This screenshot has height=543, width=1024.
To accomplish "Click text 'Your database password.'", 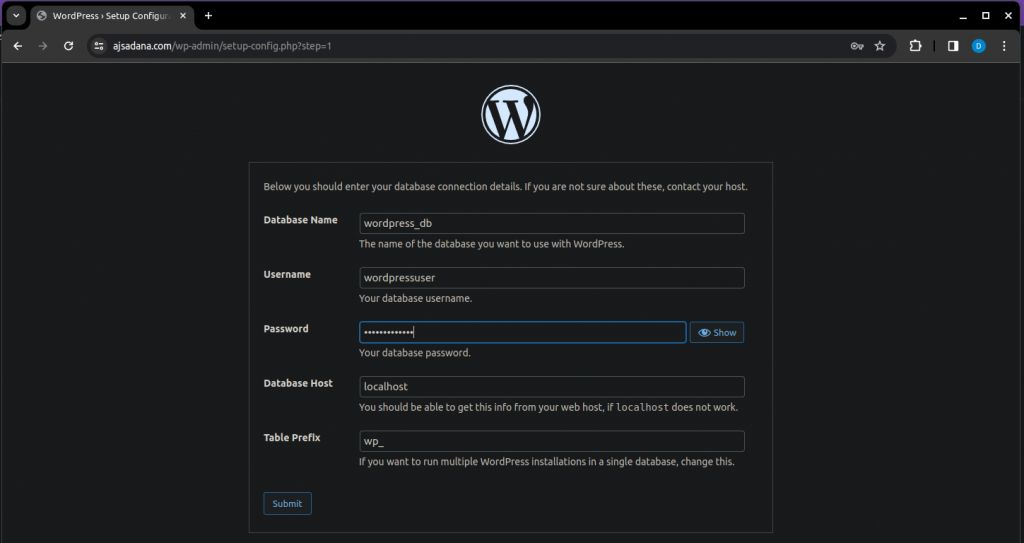I will click(x=415, y=353).
